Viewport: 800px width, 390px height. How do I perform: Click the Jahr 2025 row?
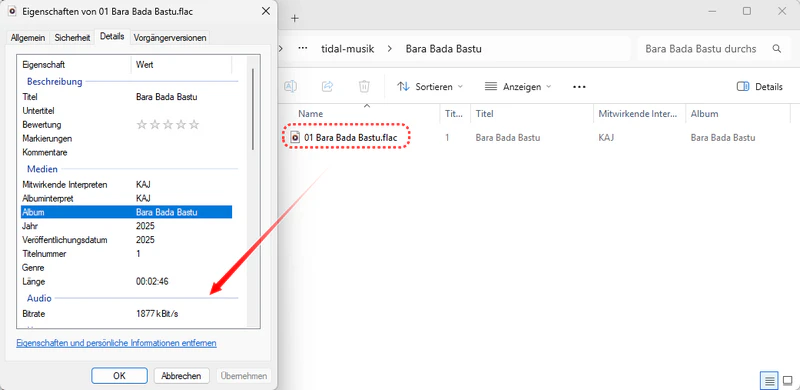click(127, 226)
